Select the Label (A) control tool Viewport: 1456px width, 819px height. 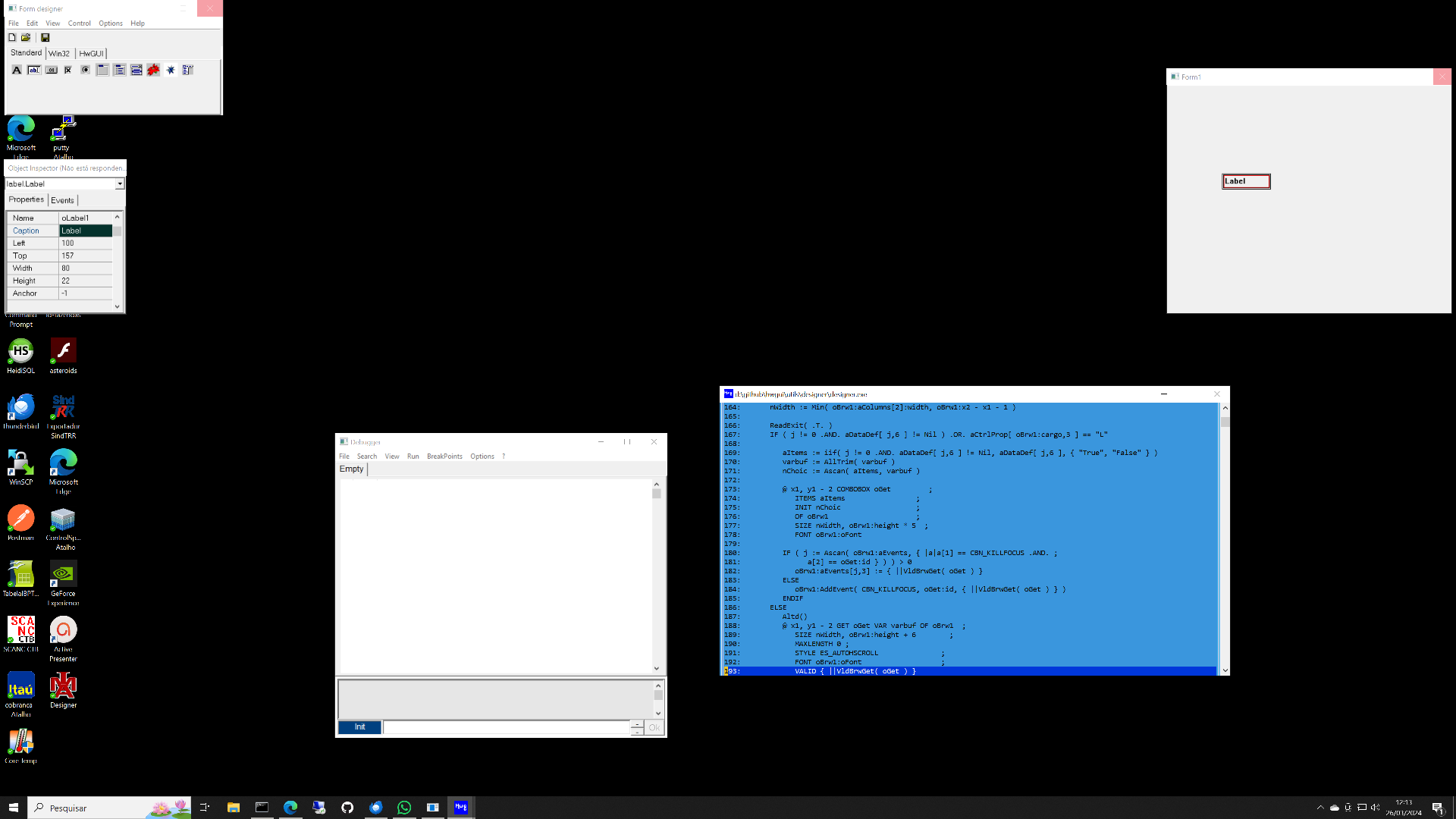pos(17,70)
